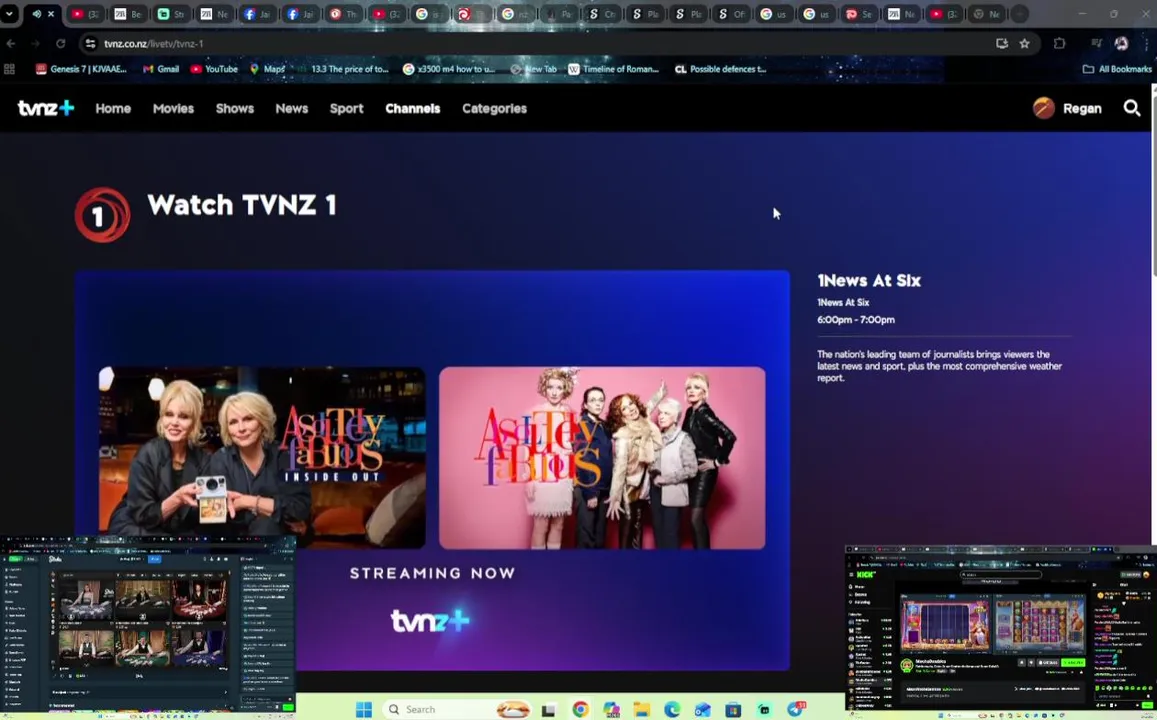The width and height of the screenshot is (1157, 720).
Task: Open the Categories menu
Action: (x=494, y=108)
